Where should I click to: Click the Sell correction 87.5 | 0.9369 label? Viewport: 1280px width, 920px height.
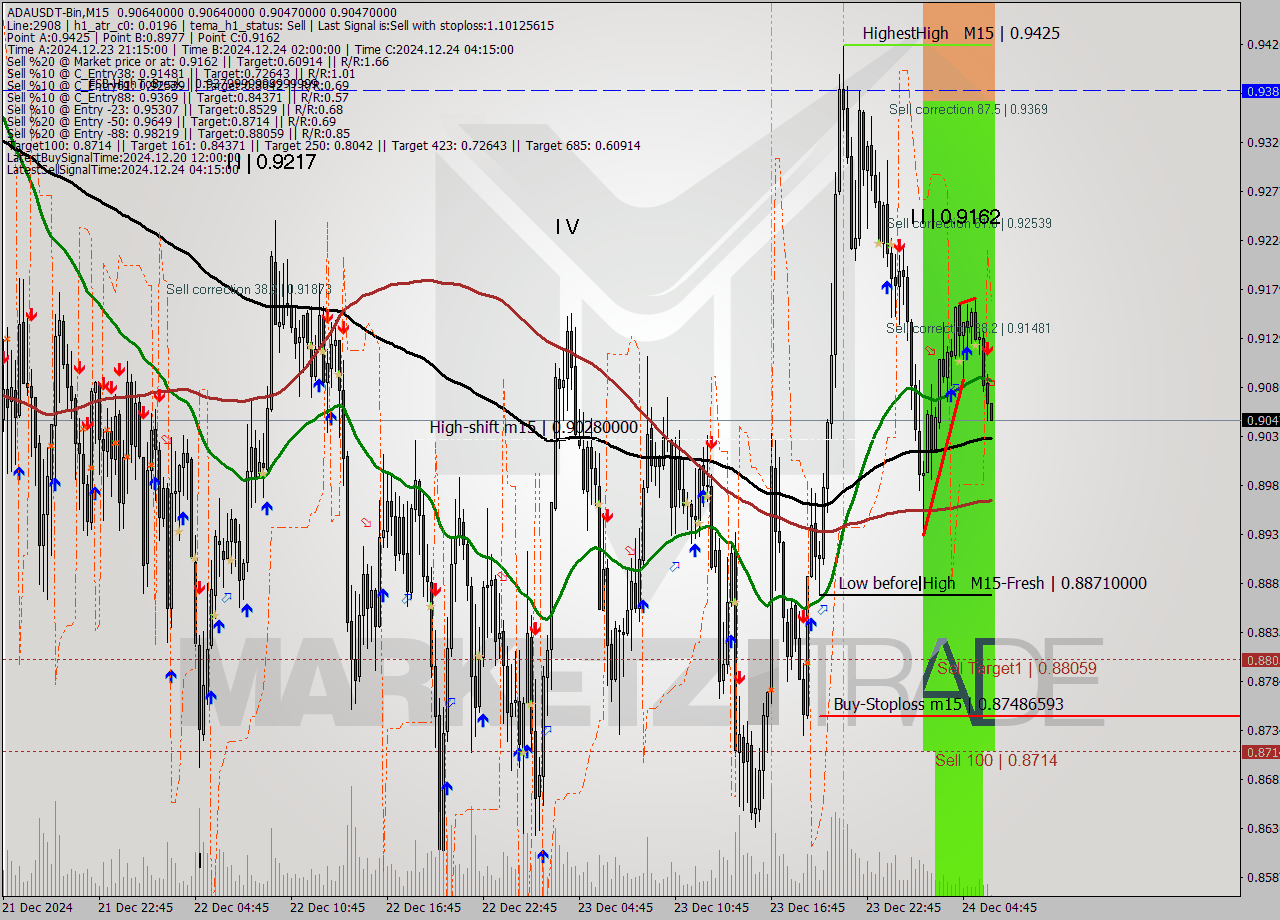click(x=968, y=109)
